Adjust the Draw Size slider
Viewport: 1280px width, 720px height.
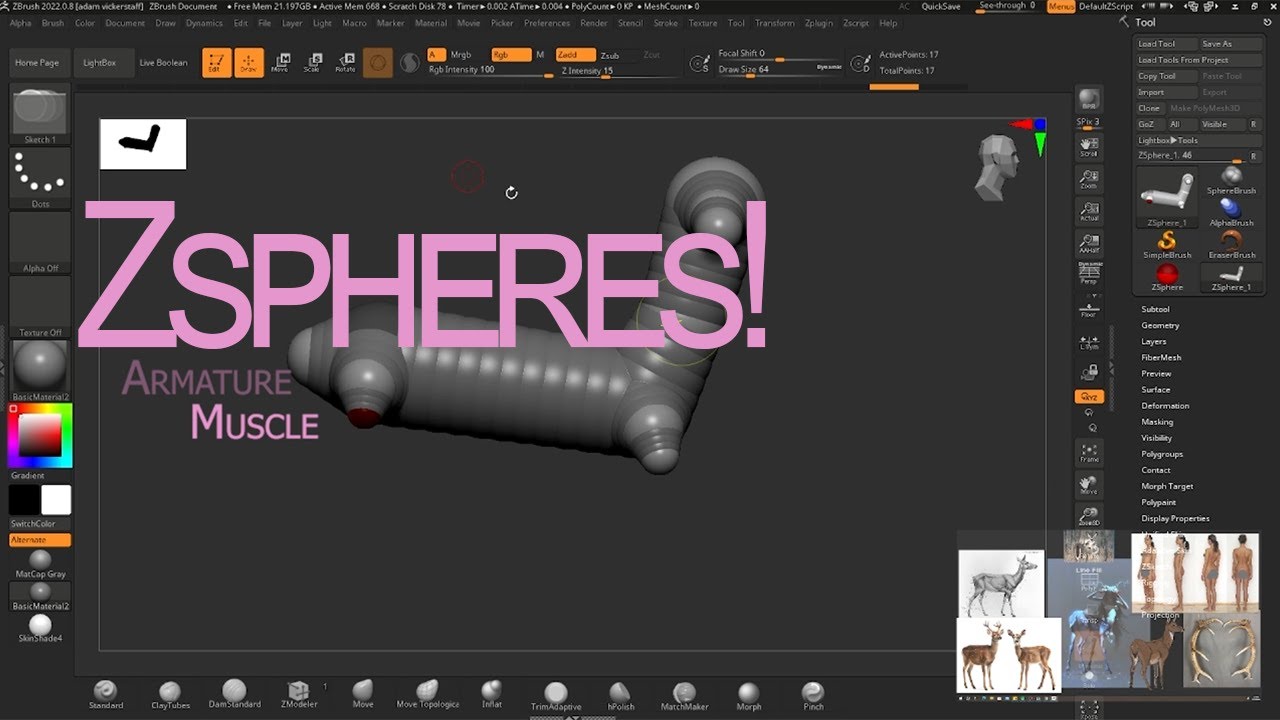click(x=780, y=70)
